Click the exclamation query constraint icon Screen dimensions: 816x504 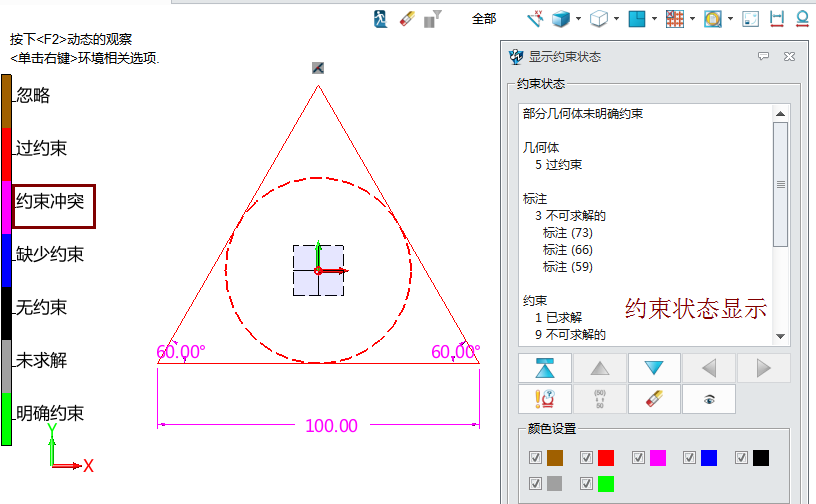(x=545, y=399)
